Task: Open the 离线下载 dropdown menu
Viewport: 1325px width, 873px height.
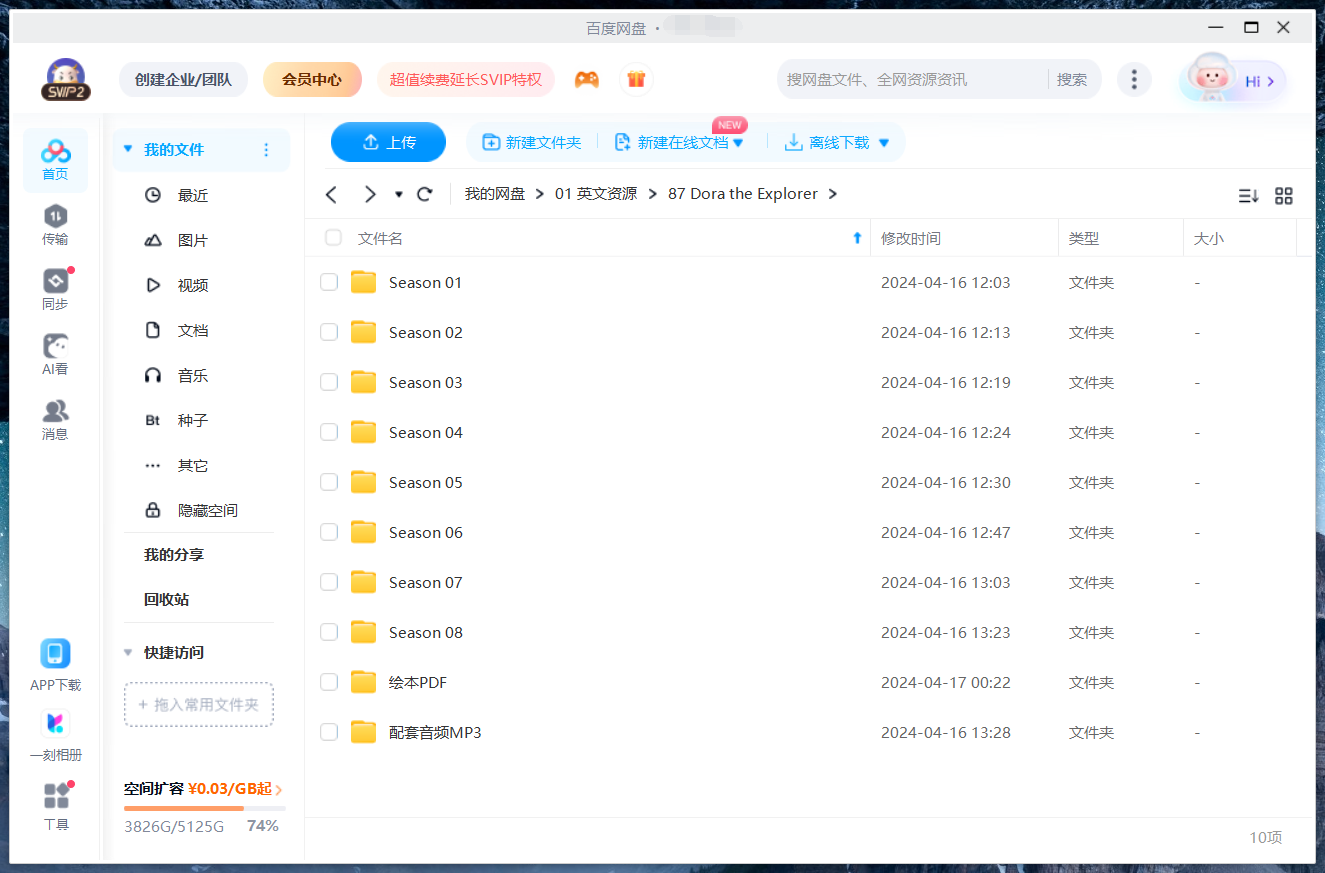Action: tap(883, 142)
